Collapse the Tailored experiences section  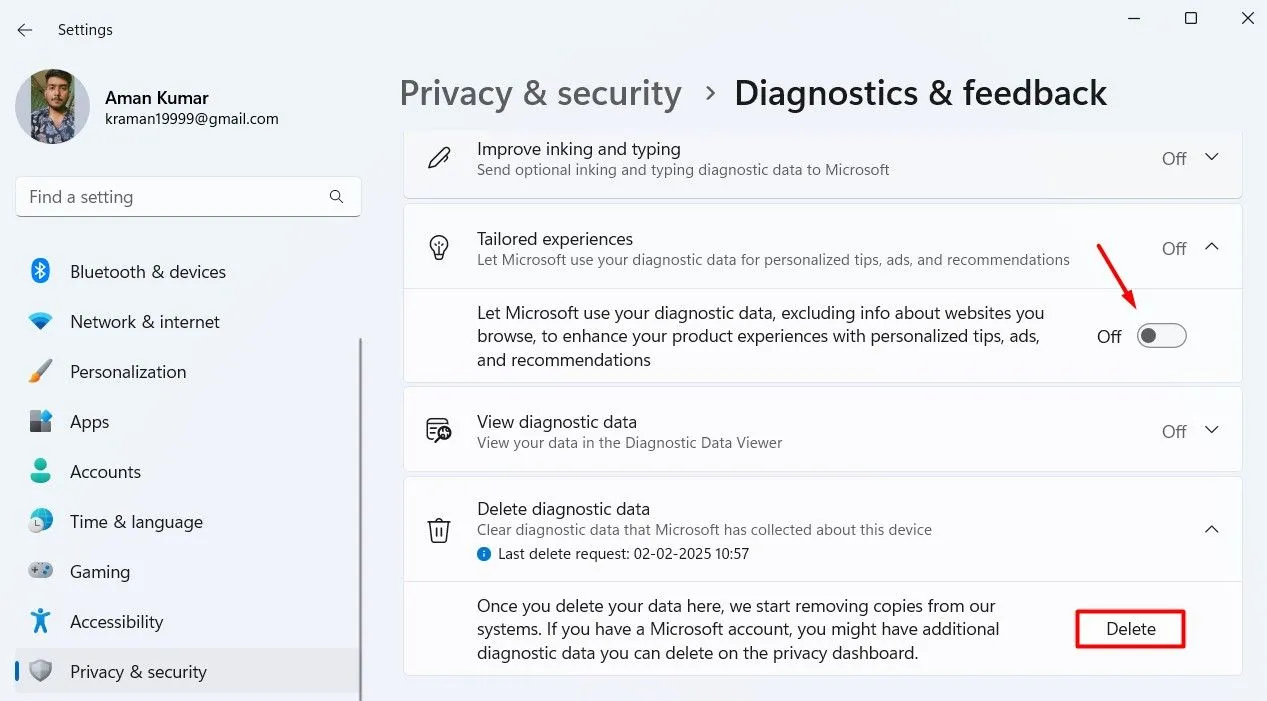[1212, 247]
